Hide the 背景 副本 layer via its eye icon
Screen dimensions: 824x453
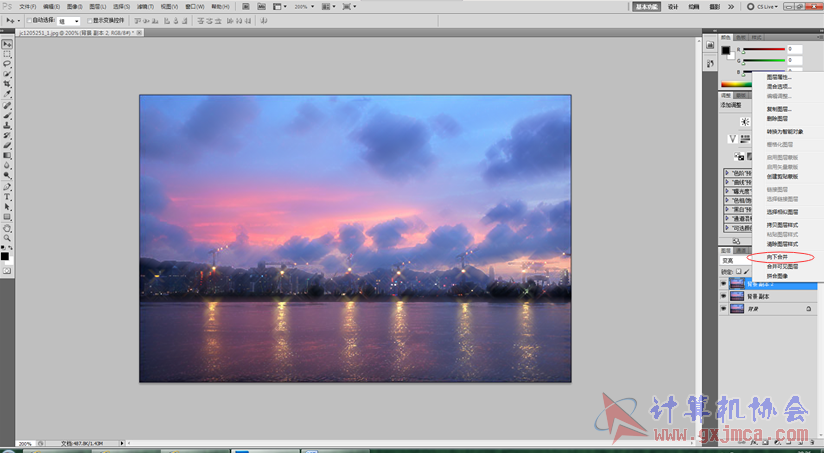pyautogui.click(x=725, y=297)
